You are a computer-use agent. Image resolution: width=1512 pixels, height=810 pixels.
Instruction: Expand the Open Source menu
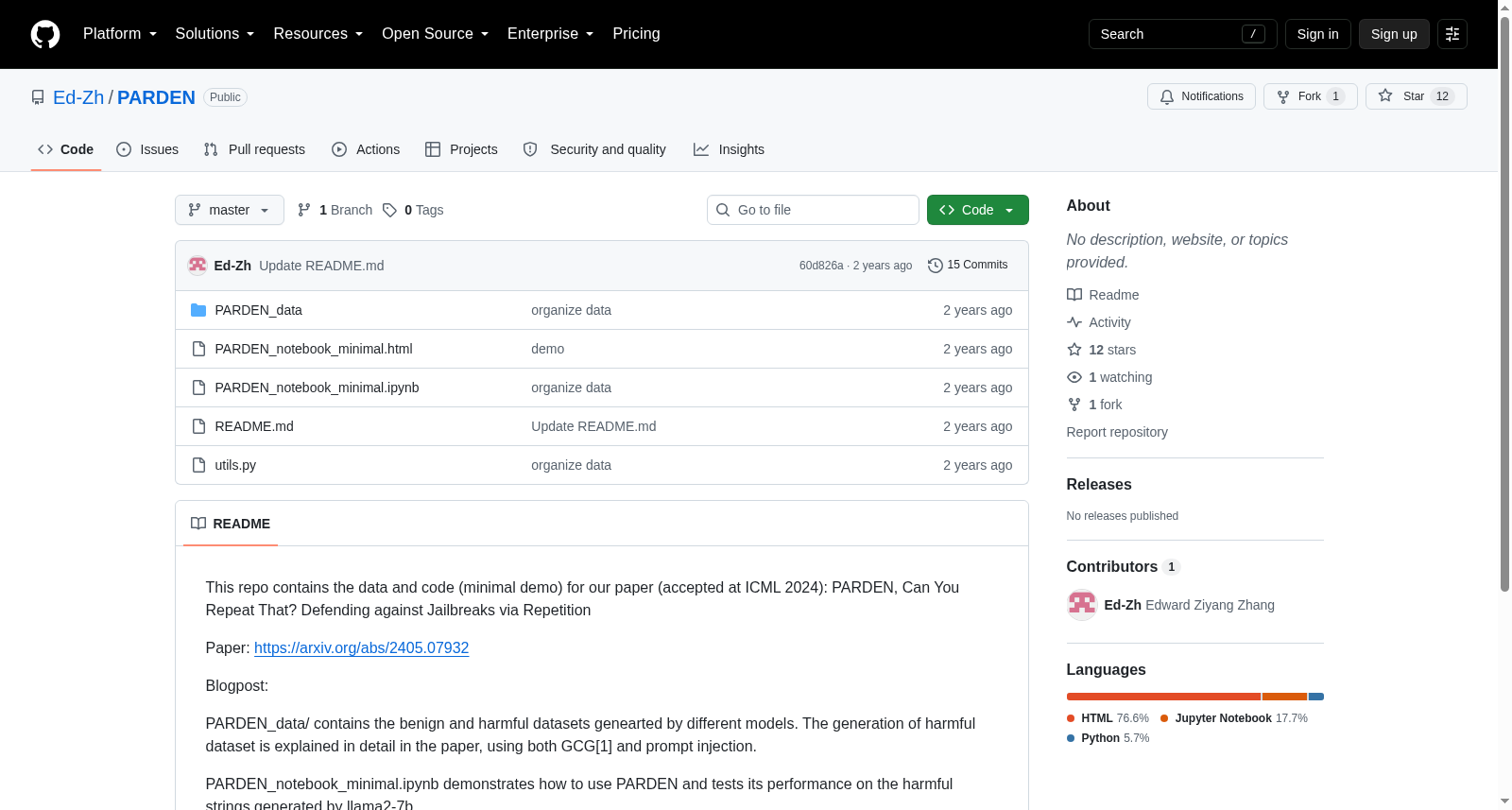tap(435, 34)
